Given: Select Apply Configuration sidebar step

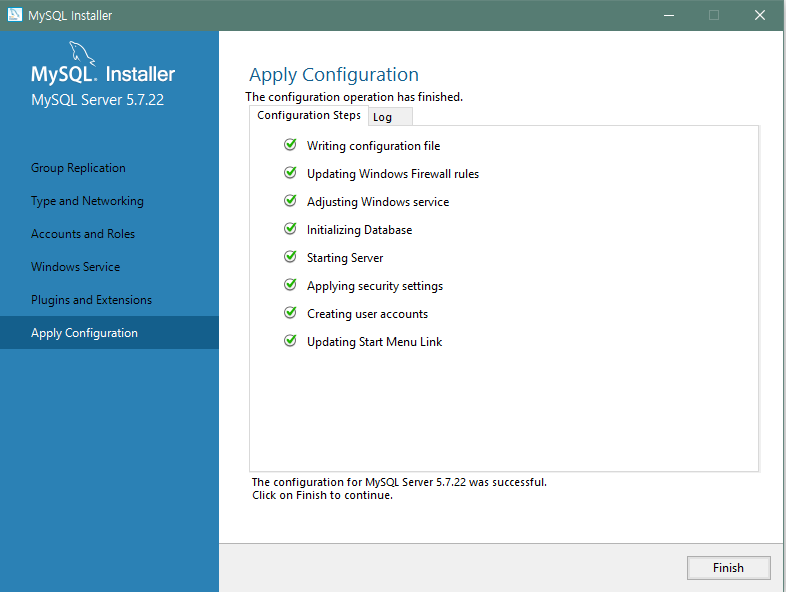Looking at the screenshot, I should tap(109, 333).
